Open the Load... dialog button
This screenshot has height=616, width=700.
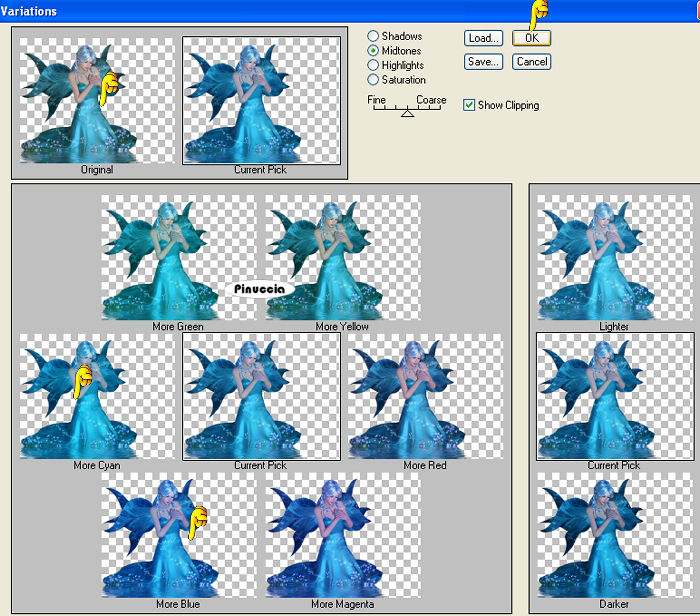(483, 38)
